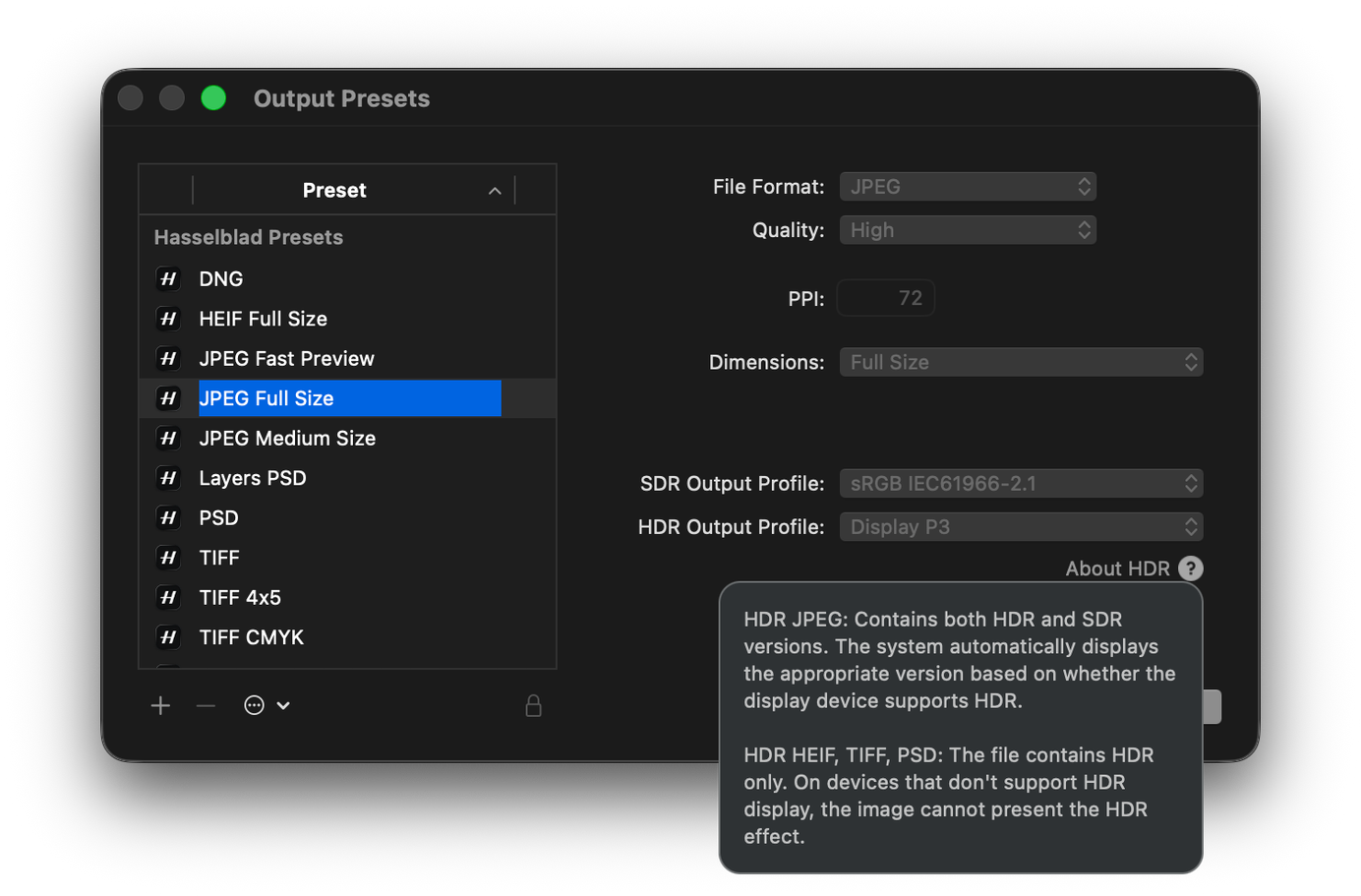The width and height of the screenshot is (1361, 896).
Task: Click the Hasselblad Presets group header
Action: pyautogui.click(x=249, y=237)
